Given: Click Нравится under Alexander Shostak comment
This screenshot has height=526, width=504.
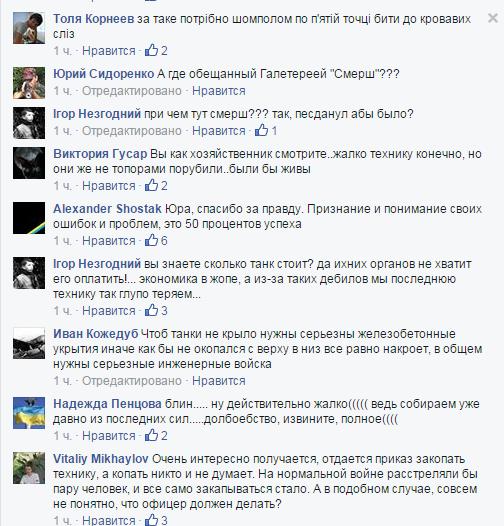Looking at the screenshot, I should (x=109, y=241).
